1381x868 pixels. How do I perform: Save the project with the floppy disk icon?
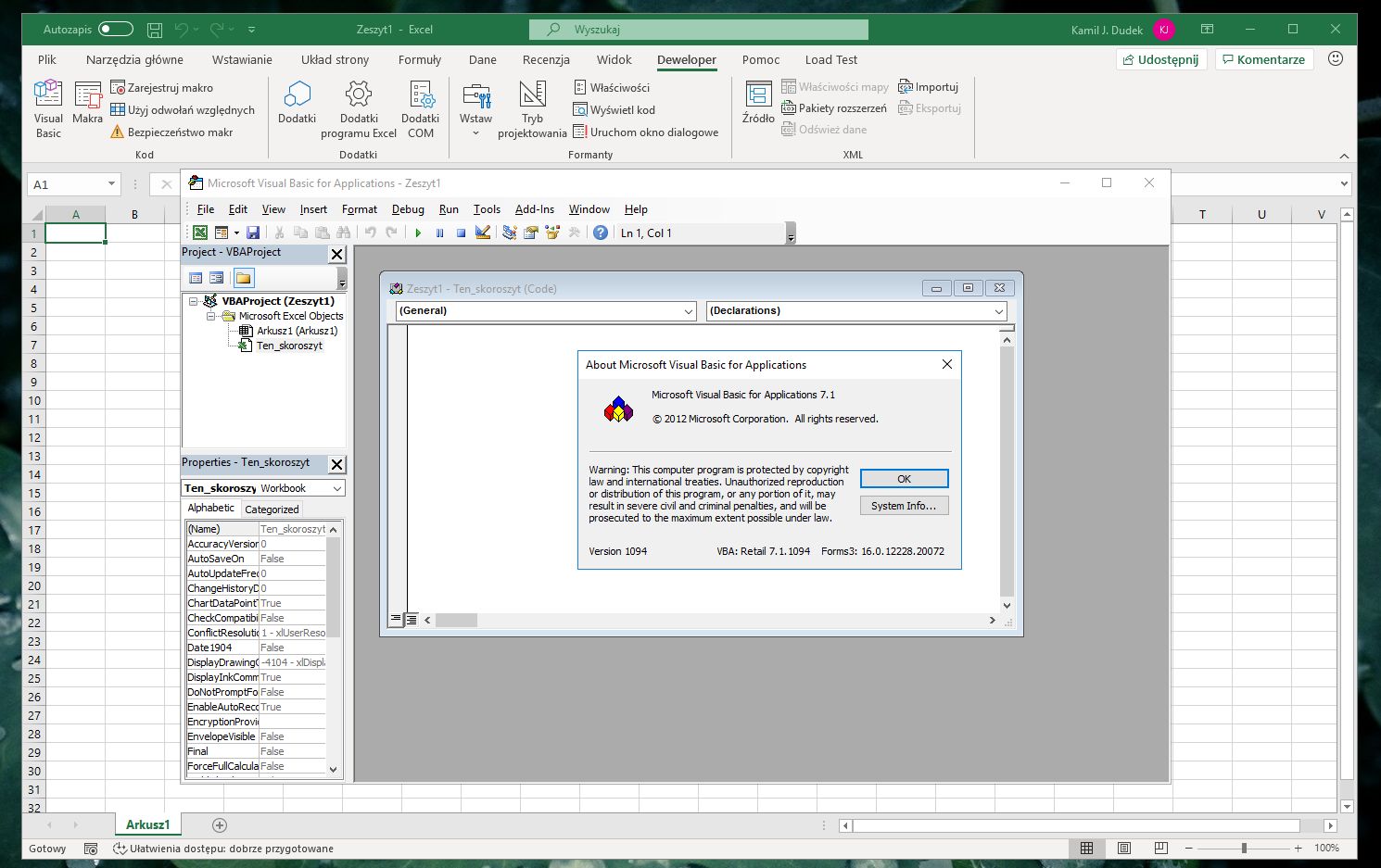[x=253, y=233]
